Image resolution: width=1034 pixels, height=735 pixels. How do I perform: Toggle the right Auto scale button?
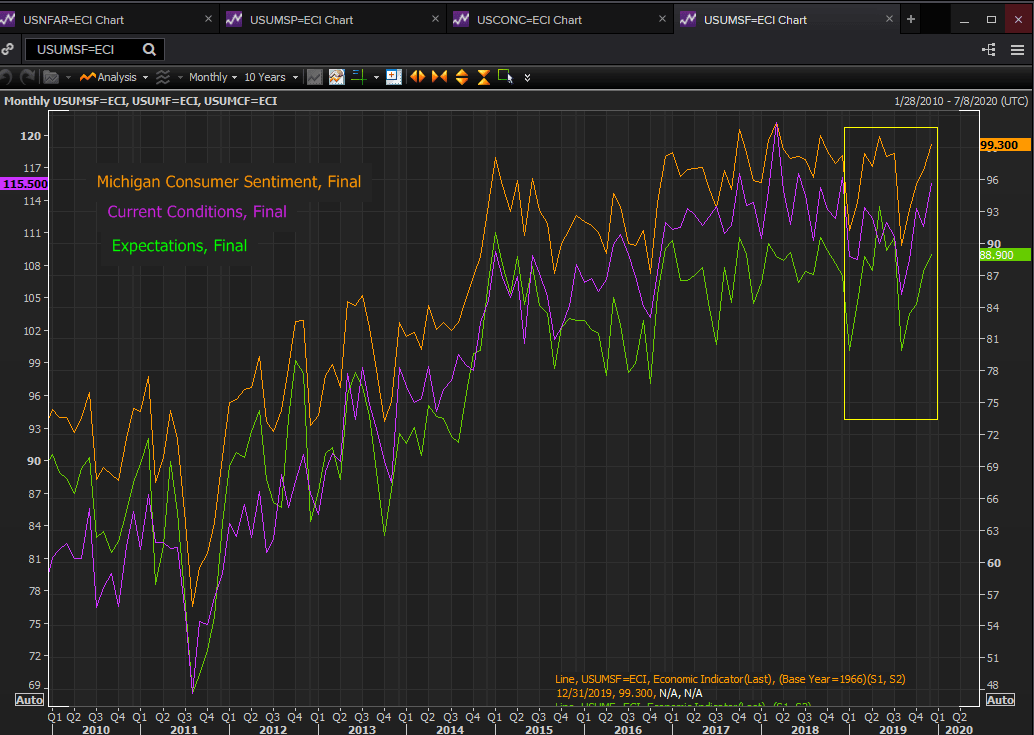point(1000,700)
